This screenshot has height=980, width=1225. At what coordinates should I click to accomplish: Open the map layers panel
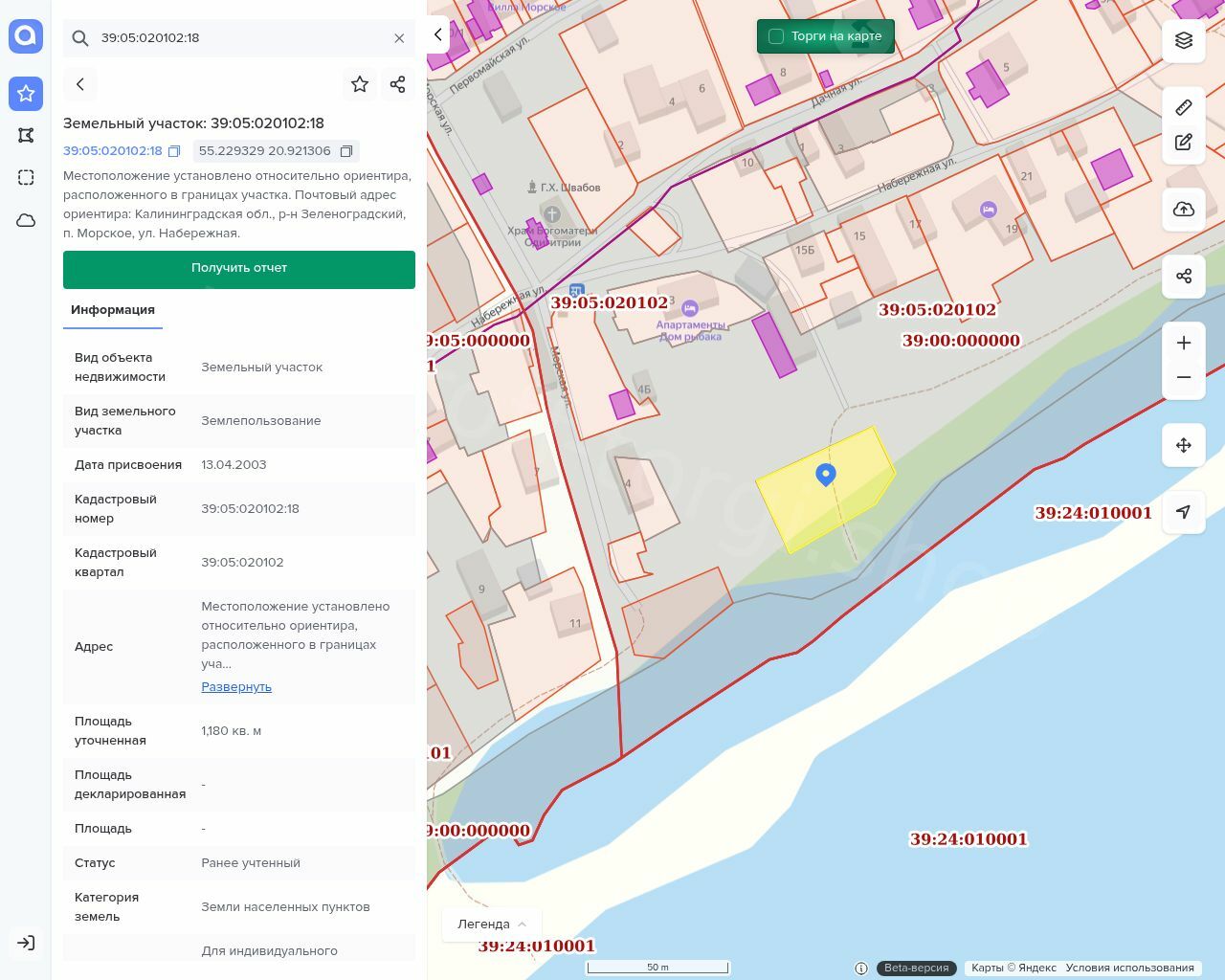(x=1184, y=40)
